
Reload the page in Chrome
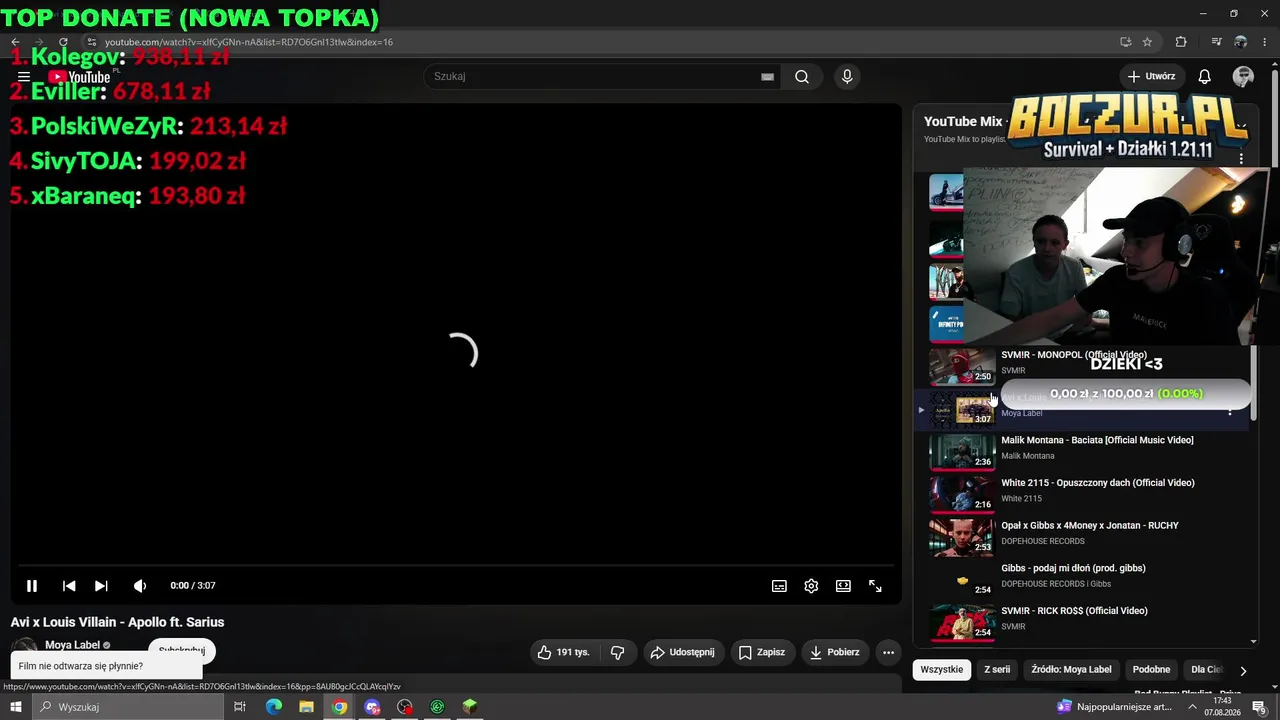(64, 42)
